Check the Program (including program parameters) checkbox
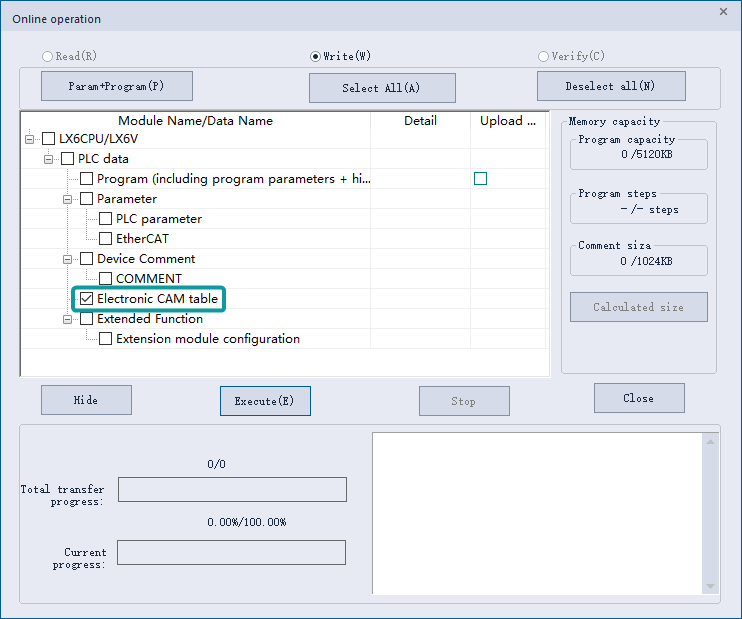The width and height of the screenshot is (742, 619). pos(87,179)
